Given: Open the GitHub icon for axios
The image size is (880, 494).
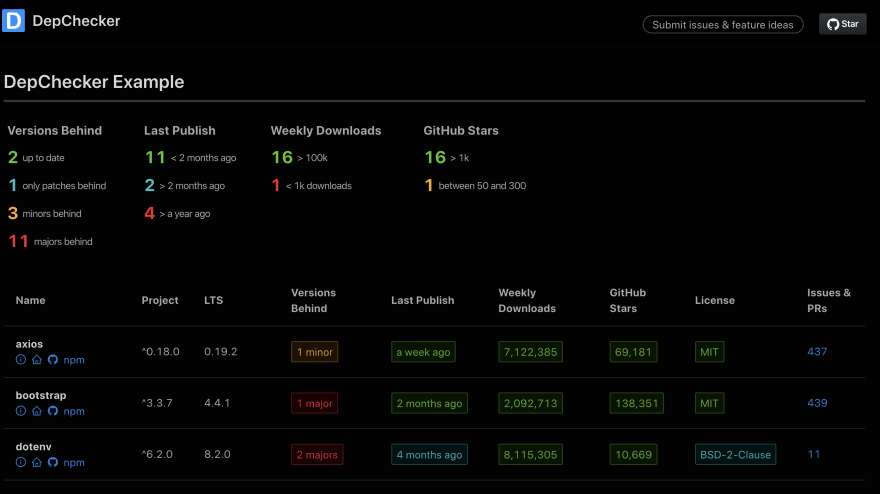Looking at the screenshot, I should (53, 360).
